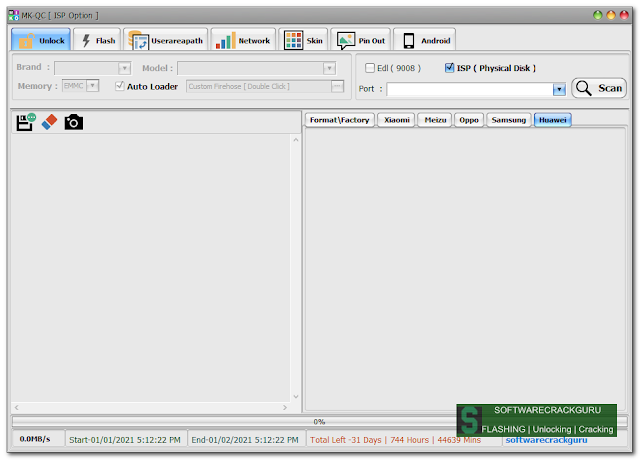Image resolution: width=640 pixels, height=460 pixels.
Task: Select the Huawei tab
Action: [553, 120]
